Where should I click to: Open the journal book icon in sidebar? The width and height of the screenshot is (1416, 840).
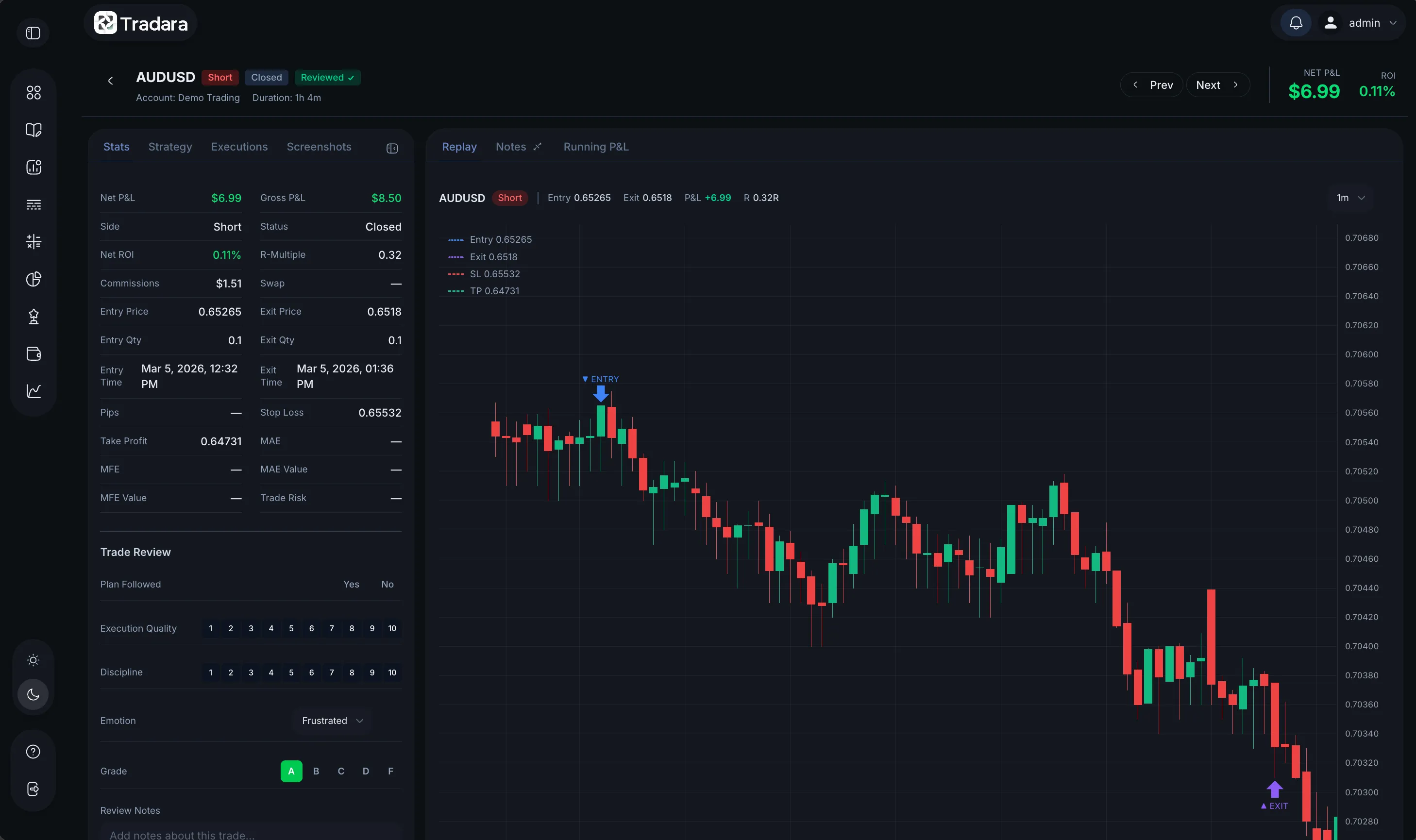[x=34, y=130]
